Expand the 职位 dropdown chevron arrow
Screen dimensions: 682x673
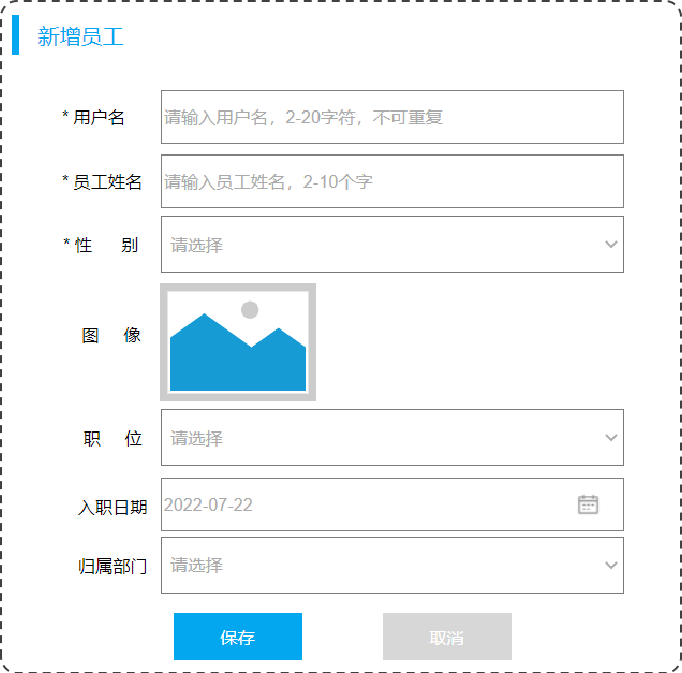tap(611, 438)
